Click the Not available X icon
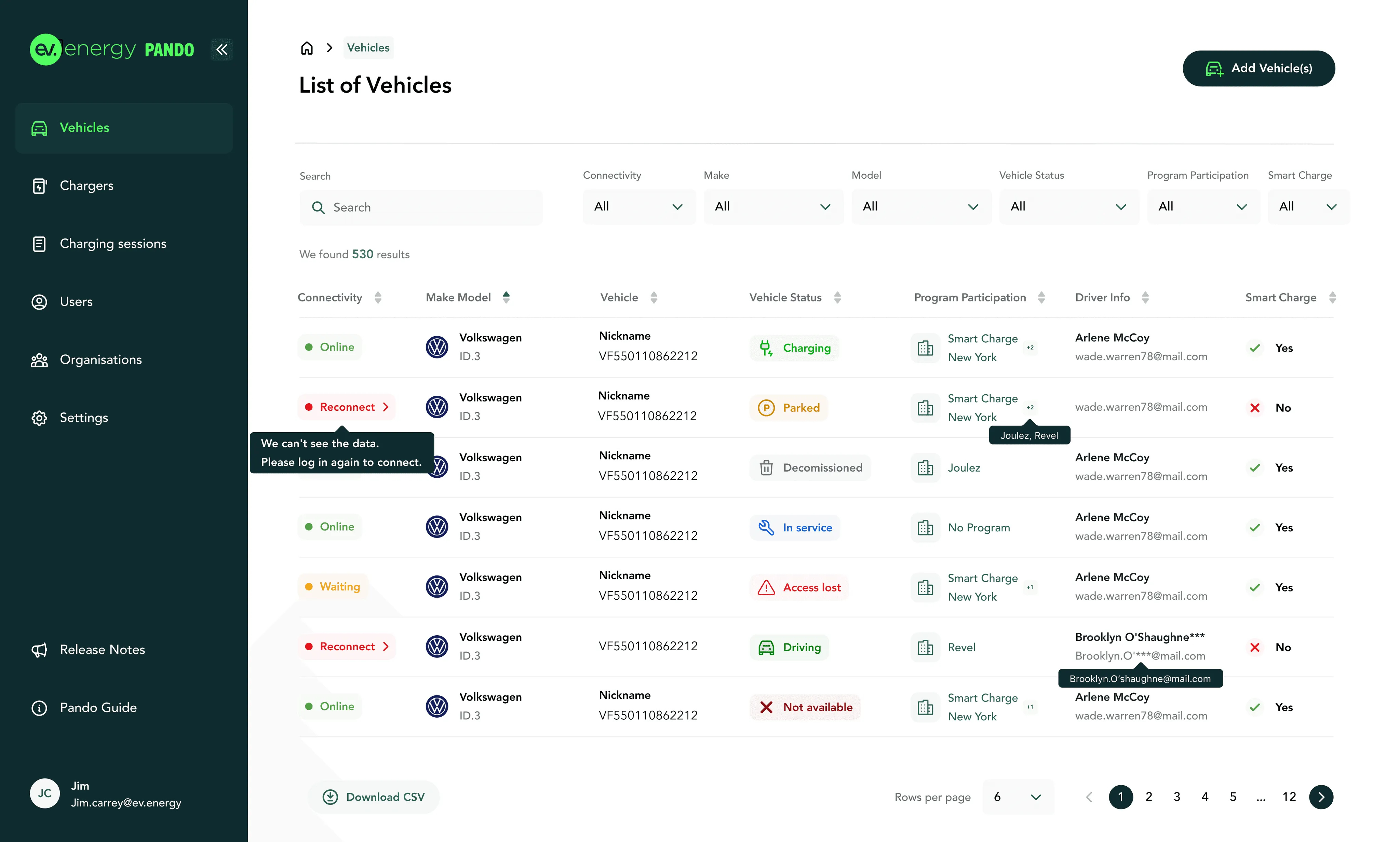The height and width of the screenshot is (842, 1400). [x=766, y=707]
